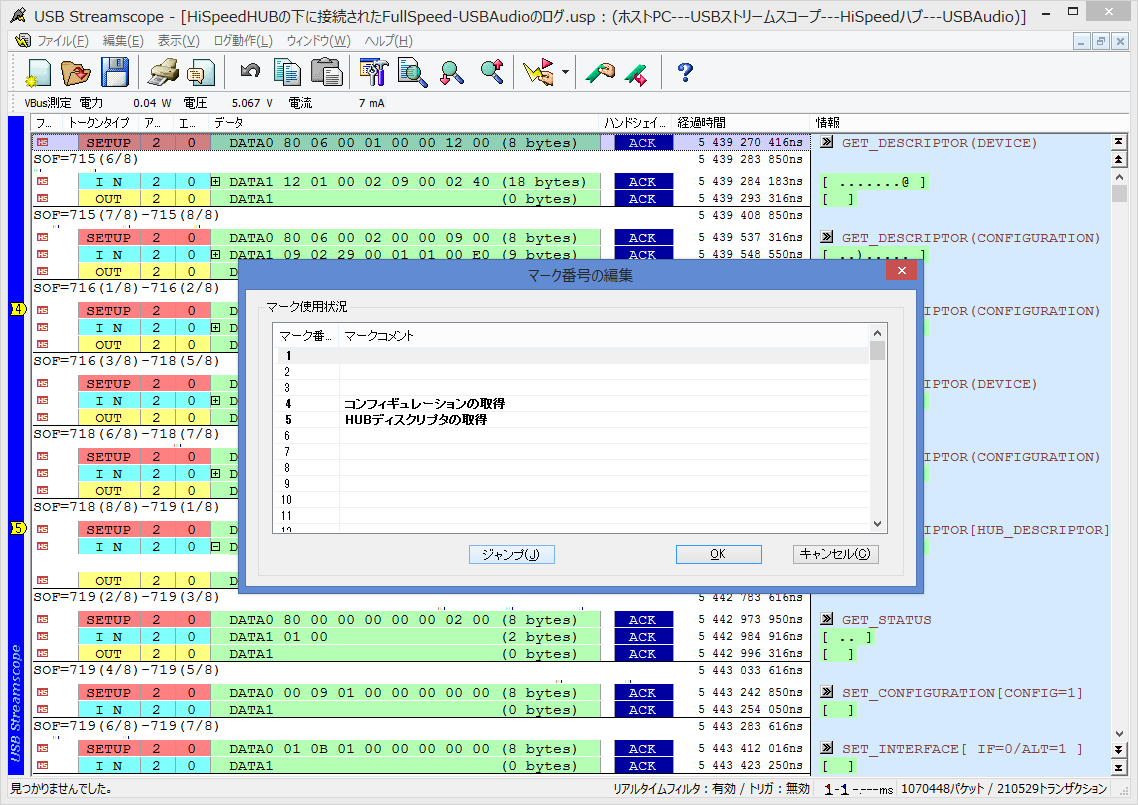Click the マークコメント column header in dialog
This screenshot has width=1138, height=805.
coord(603,335)
